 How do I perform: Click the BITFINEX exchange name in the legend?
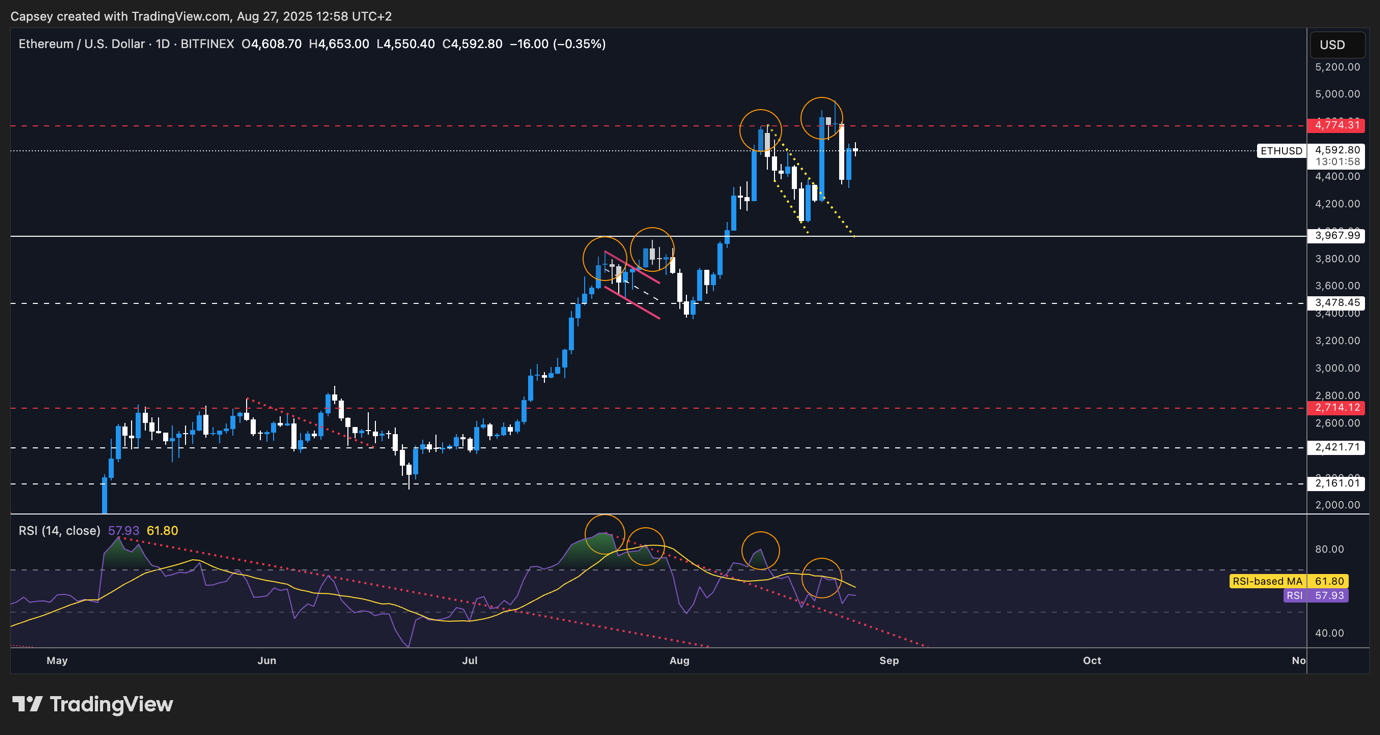click(x=207, y=43)
